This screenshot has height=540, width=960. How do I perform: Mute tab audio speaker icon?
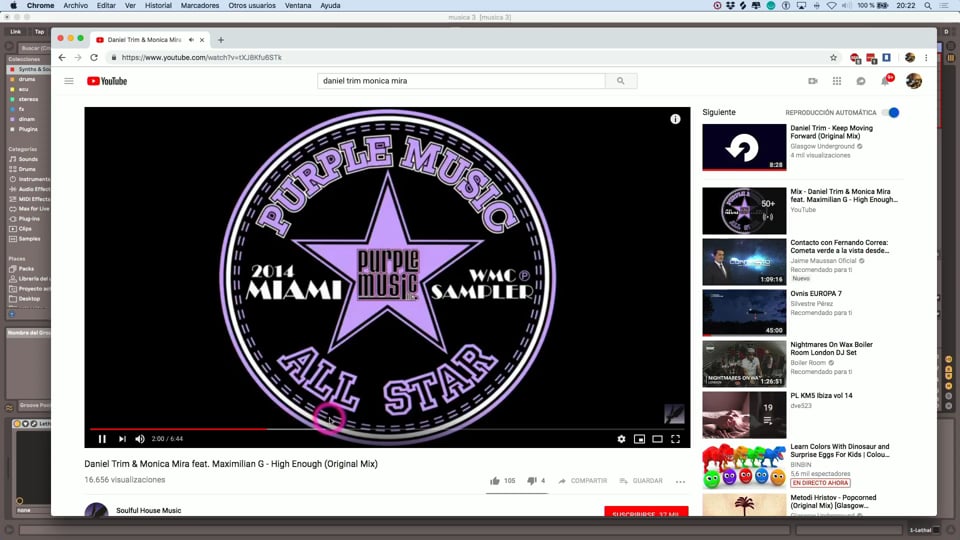click(191, 40)
